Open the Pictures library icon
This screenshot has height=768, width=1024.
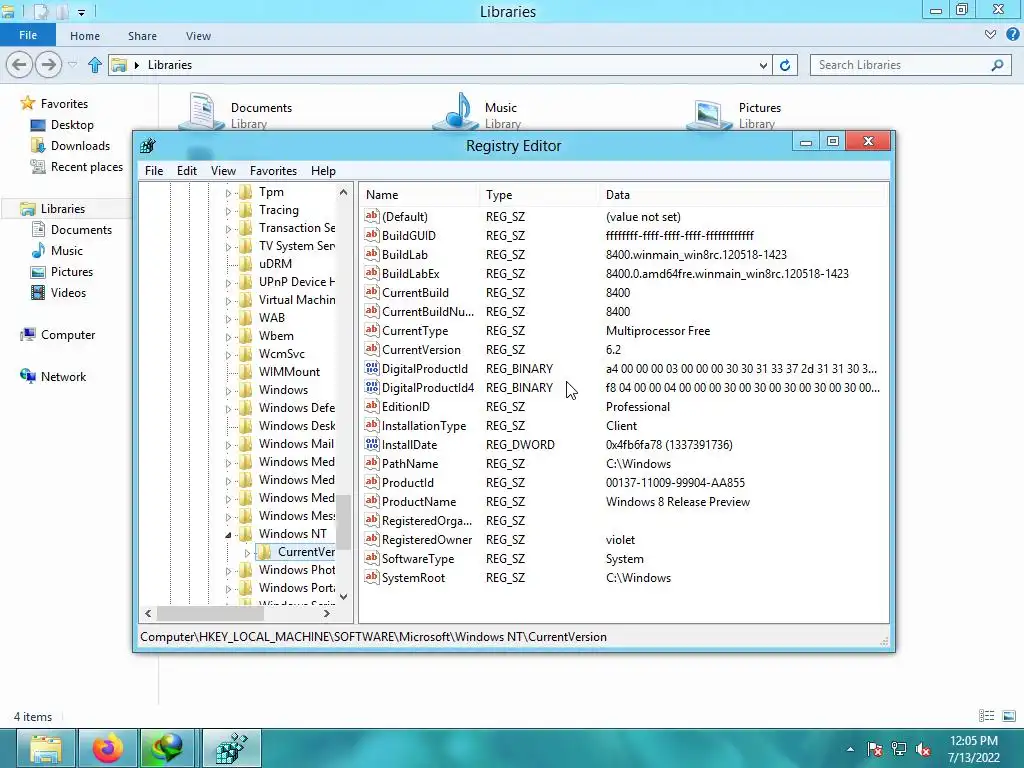point(709,114)
